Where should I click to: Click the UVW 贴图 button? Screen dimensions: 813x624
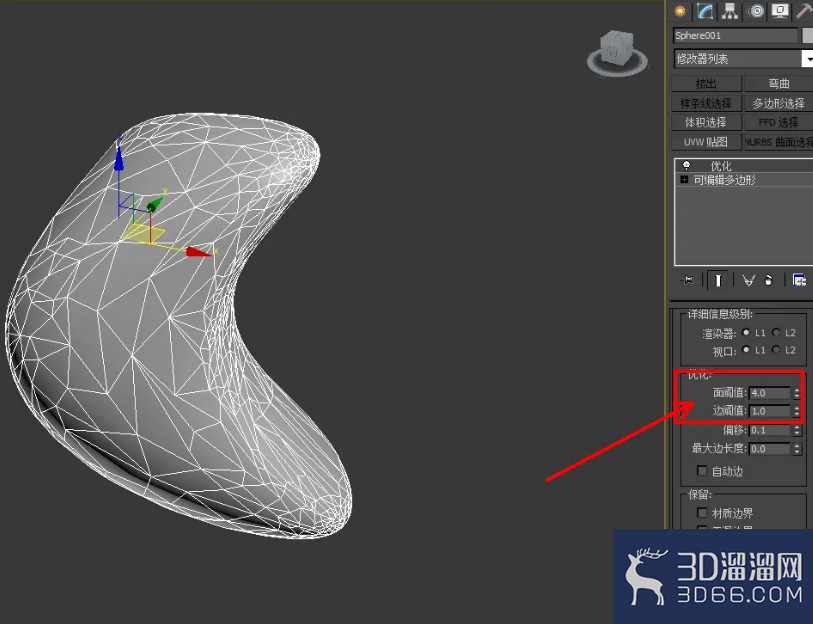[x=706, y=142]
